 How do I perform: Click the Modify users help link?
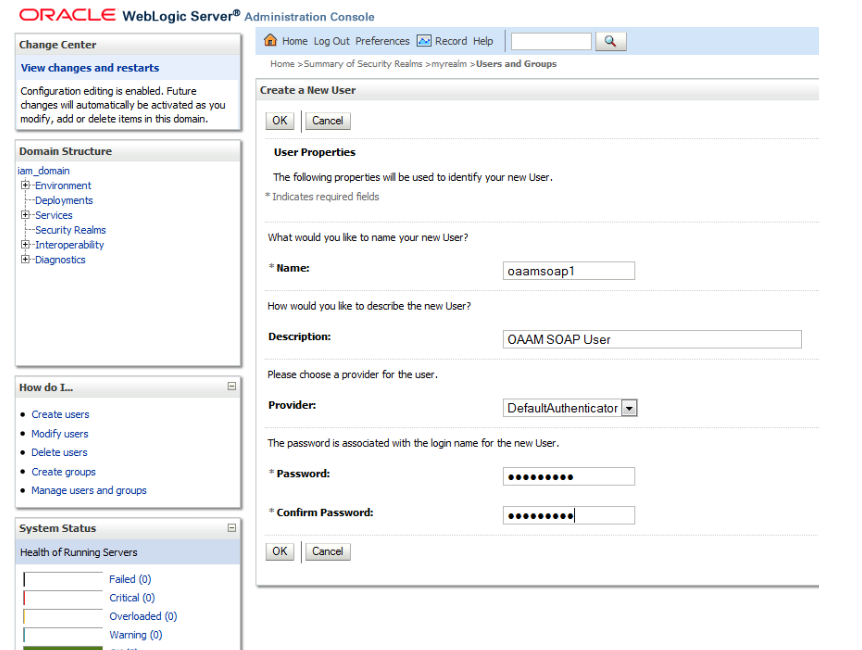(59, 433)
